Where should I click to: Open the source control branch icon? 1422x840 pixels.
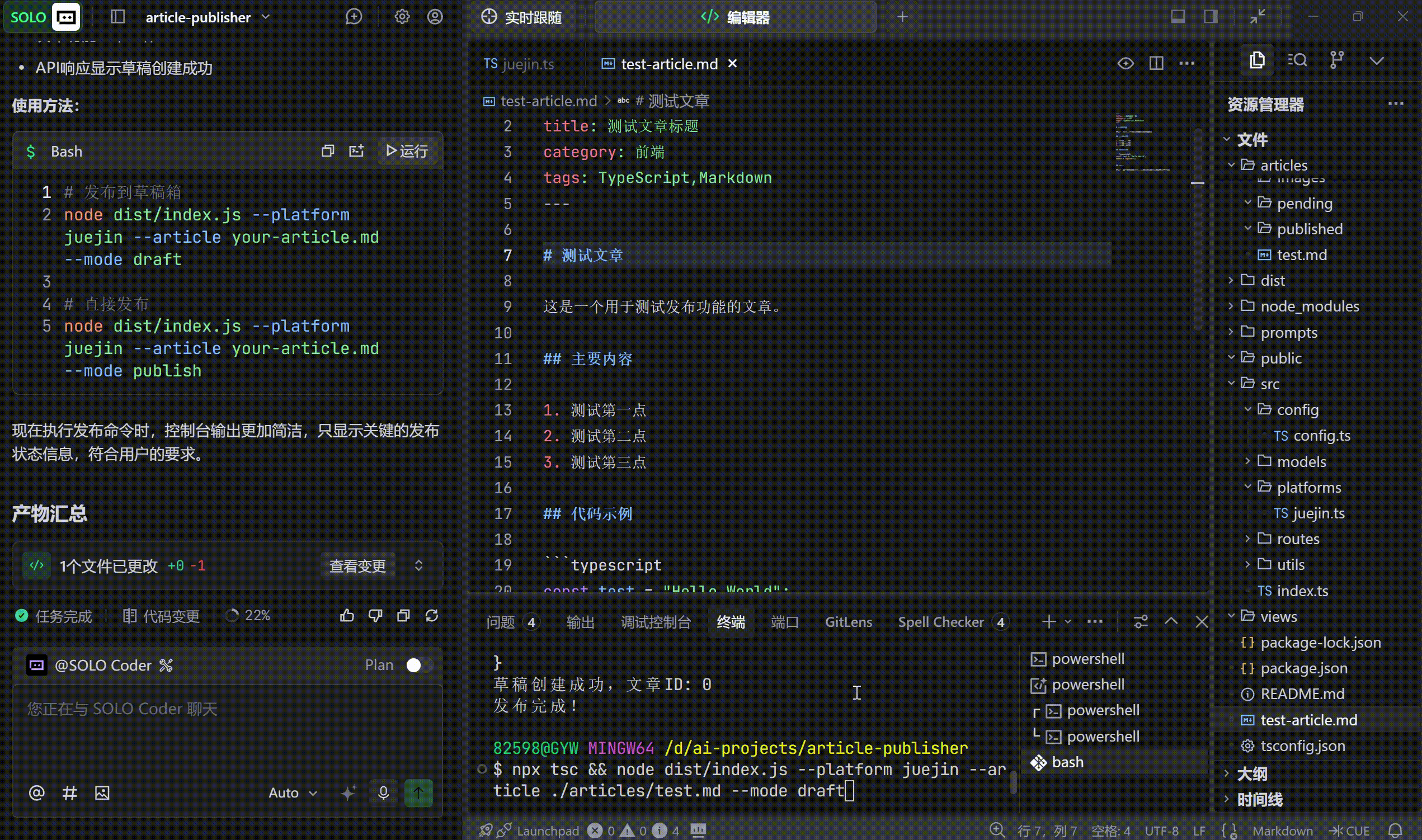pos(1336,60)
